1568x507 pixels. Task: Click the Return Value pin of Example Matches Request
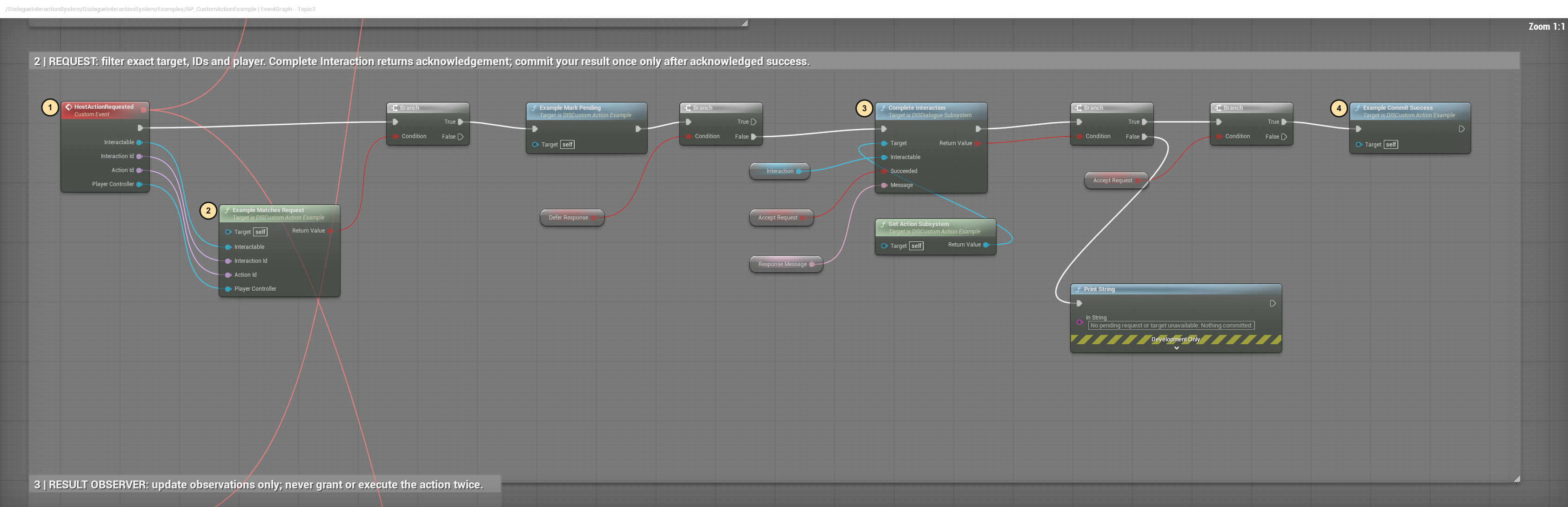click(330, 231)
